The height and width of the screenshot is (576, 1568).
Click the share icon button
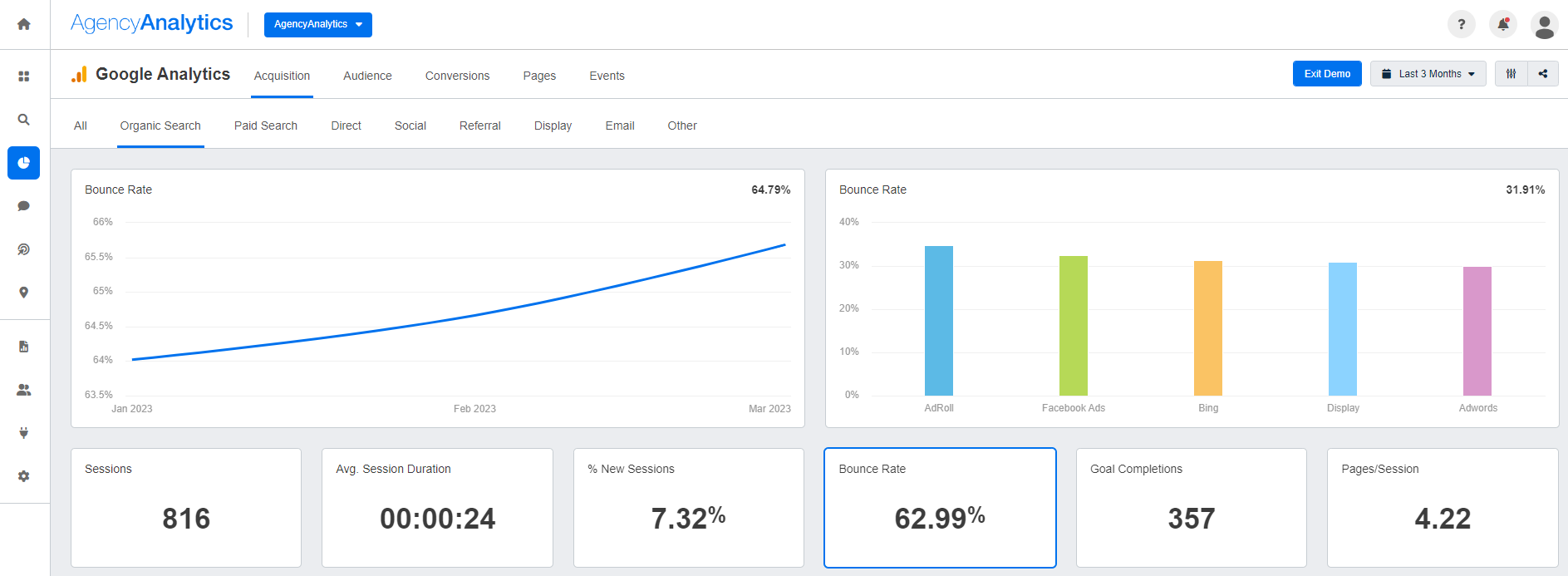click(x=1543, y=74)
